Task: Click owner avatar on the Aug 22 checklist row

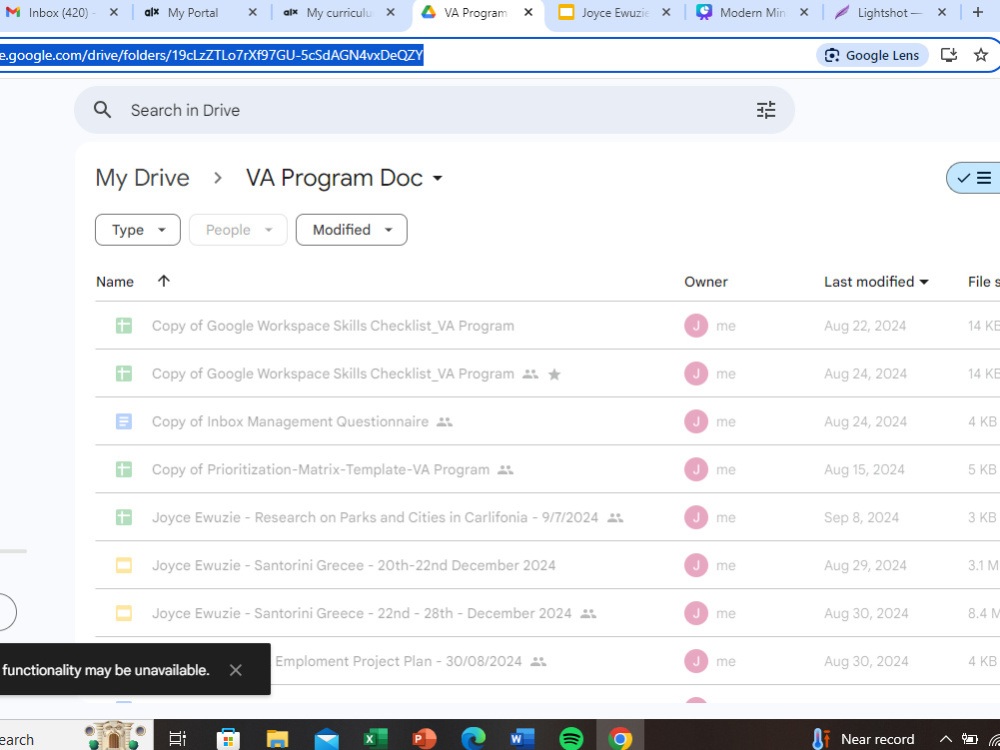Action: click(x=696, y=326)
